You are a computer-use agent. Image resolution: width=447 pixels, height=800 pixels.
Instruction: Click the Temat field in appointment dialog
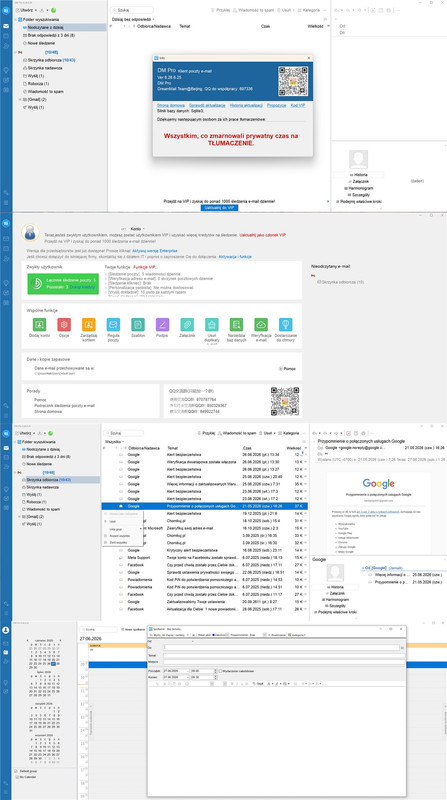click(x=284, y=656)
